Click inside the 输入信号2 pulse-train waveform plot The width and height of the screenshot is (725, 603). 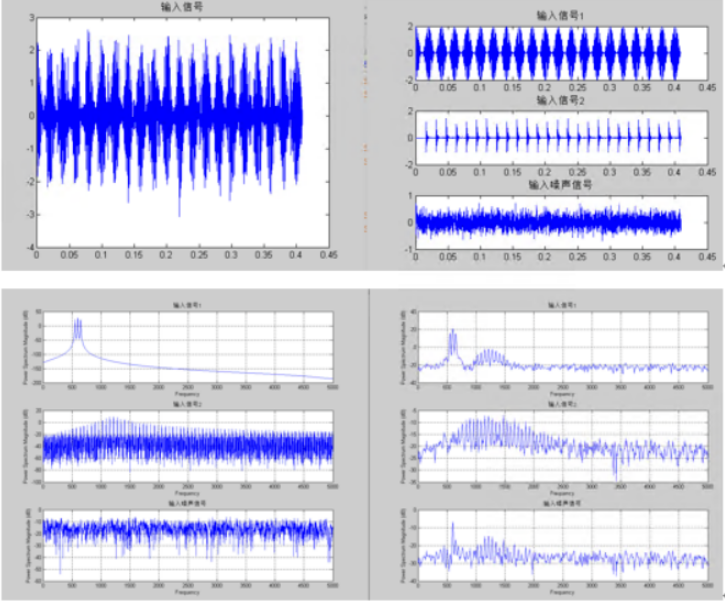click(x=548, y=137)
